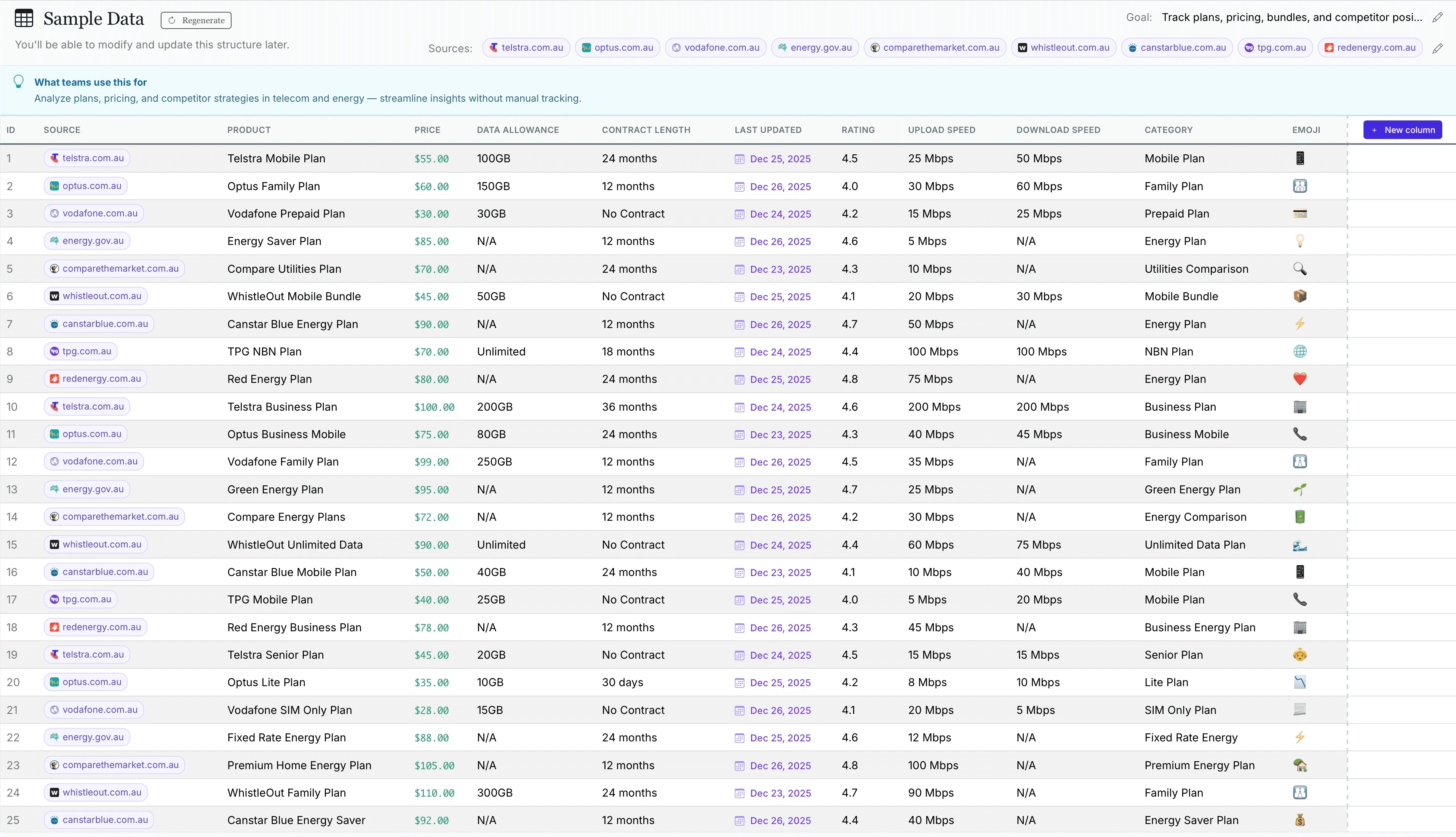Select the Optus Lite Plan product cell

tap(266, 682)
